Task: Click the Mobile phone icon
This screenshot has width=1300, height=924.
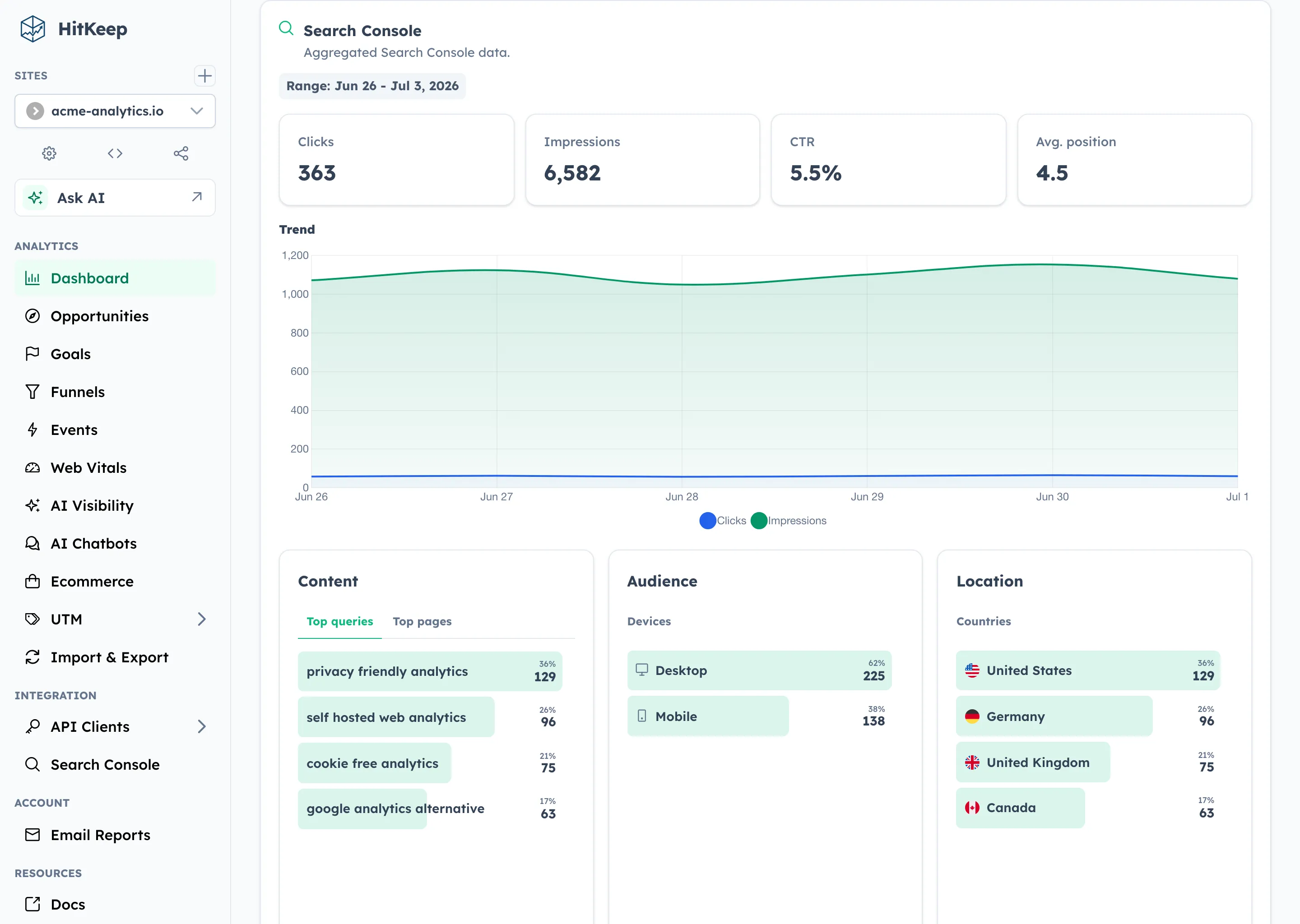Action: (x=641, y=716)
